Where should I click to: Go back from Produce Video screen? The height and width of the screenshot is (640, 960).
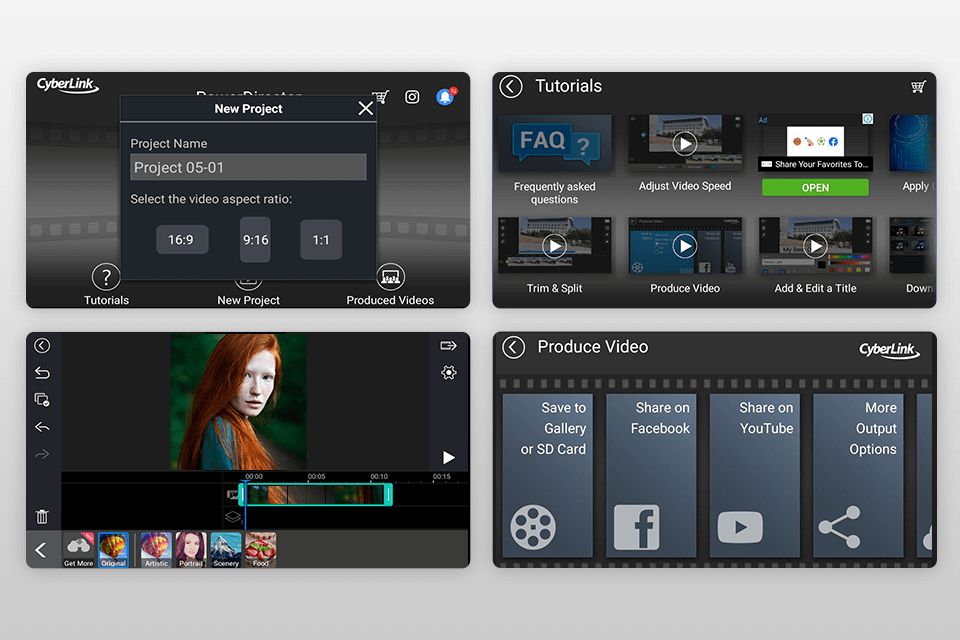pyautogui.click(x=513, y=347)
